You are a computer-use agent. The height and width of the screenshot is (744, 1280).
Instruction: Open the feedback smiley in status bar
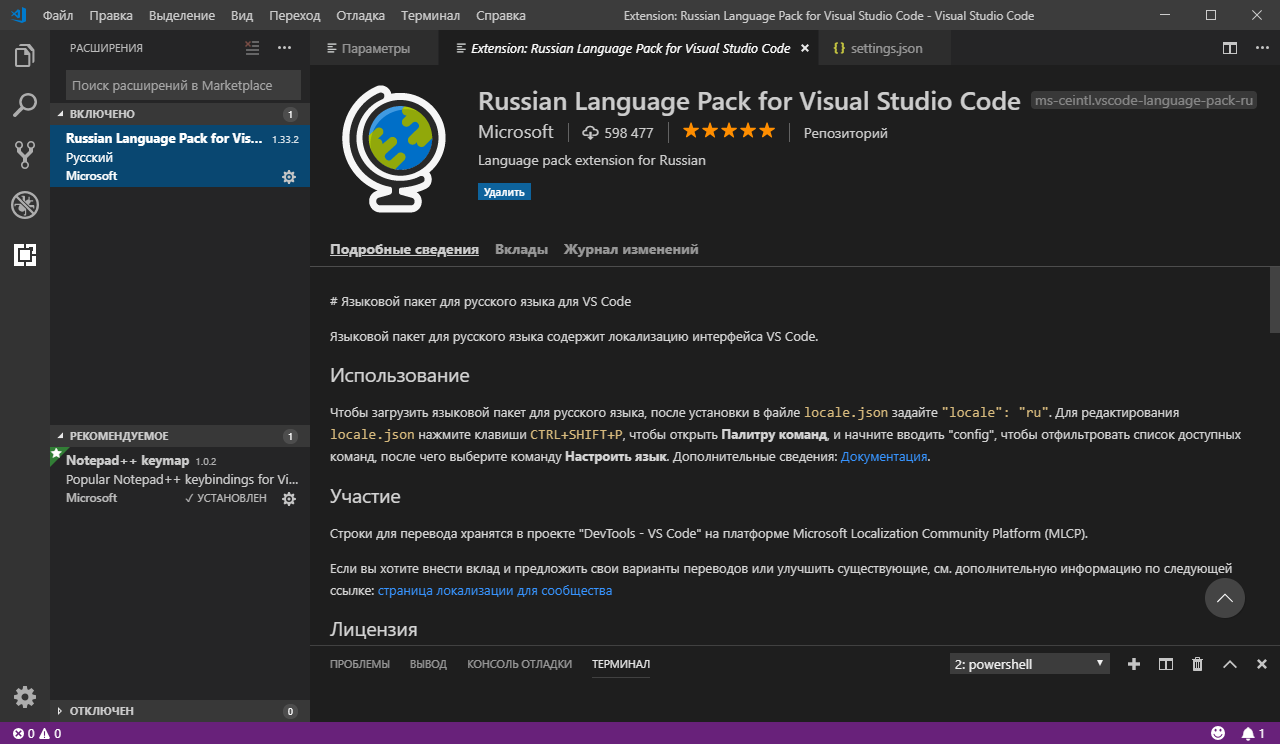(x=1218, y=733)
